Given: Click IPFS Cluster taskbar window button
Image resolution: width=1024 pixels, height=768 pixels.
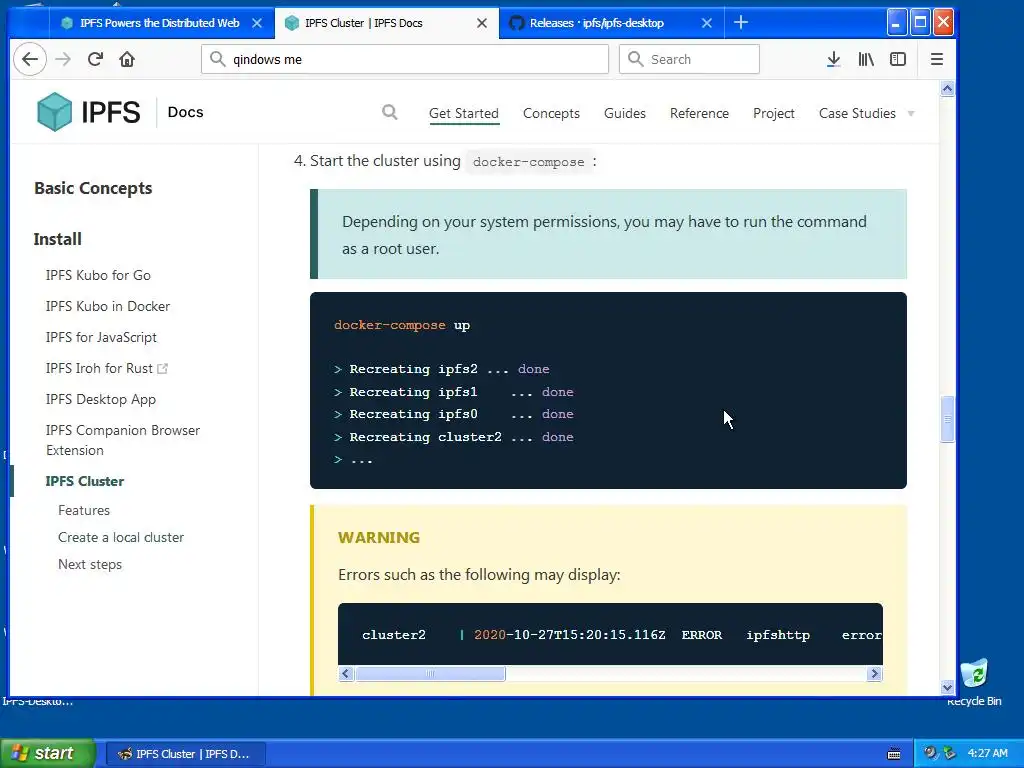Looking at the screenshot, I should [185, 754].
